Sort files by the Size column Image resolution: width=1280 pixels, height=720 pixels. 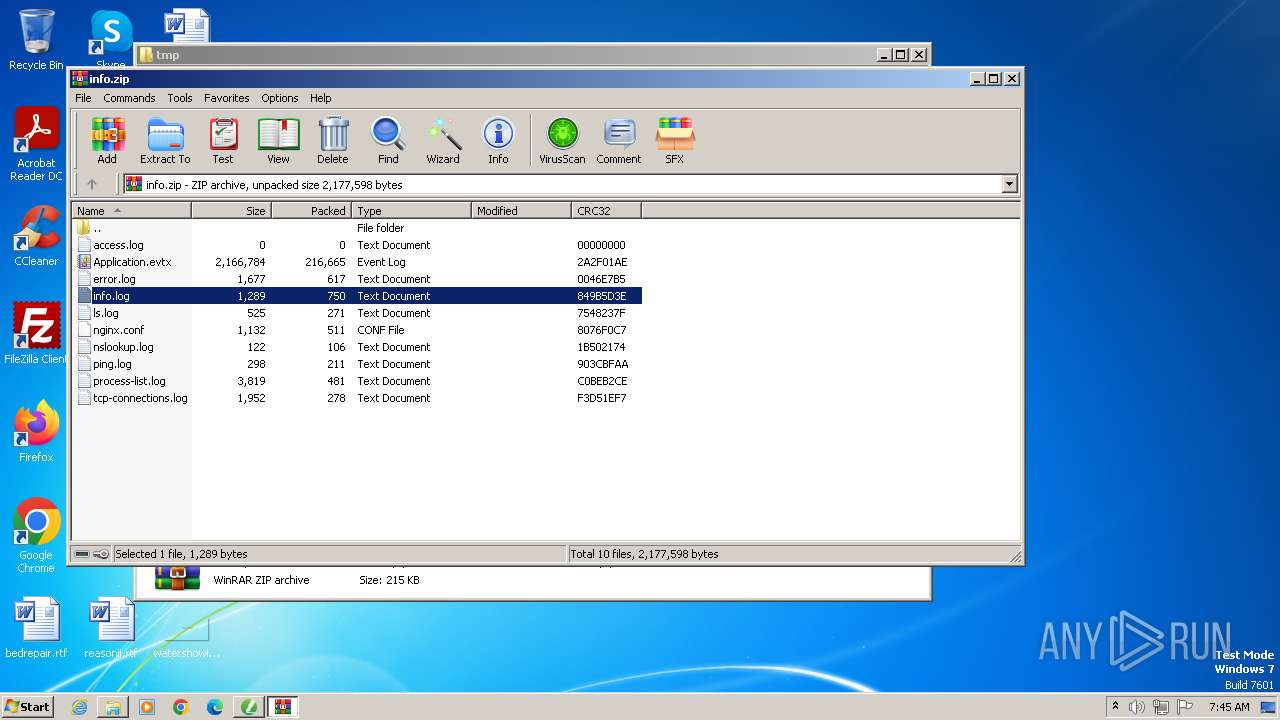pyautogui.click(x=232, y=211)
